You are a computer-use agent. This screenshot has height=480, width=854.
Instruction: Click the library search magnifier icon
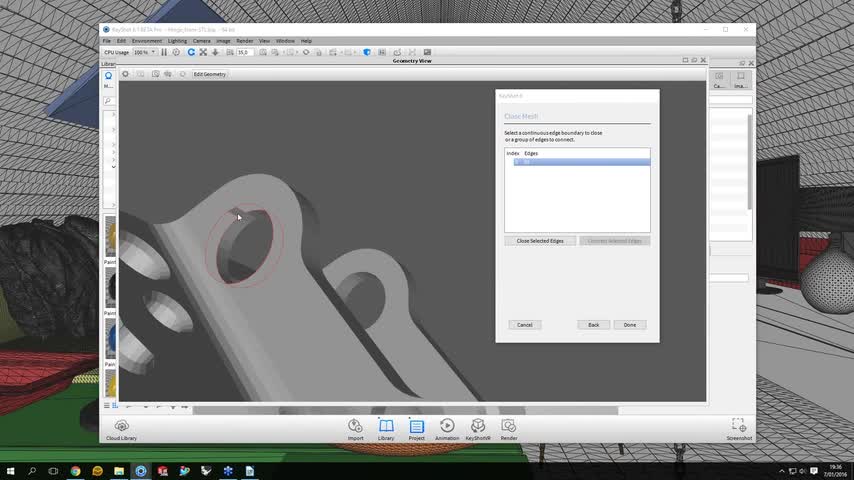(x=108, y=101)
